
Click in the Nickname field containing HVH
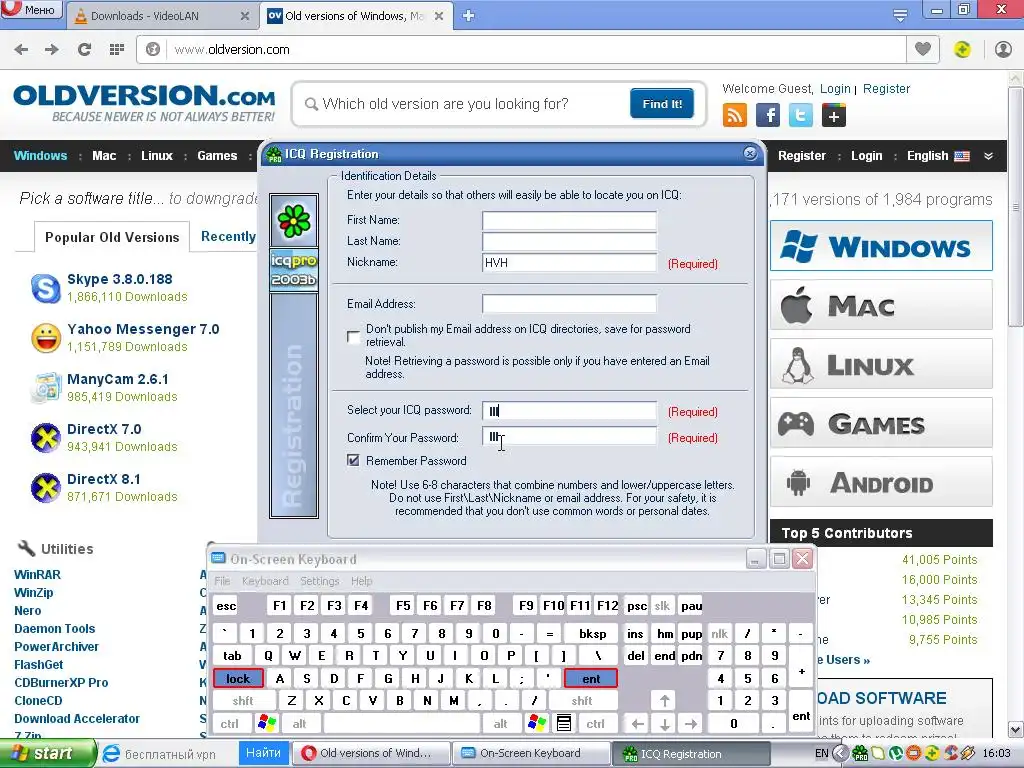569,263
